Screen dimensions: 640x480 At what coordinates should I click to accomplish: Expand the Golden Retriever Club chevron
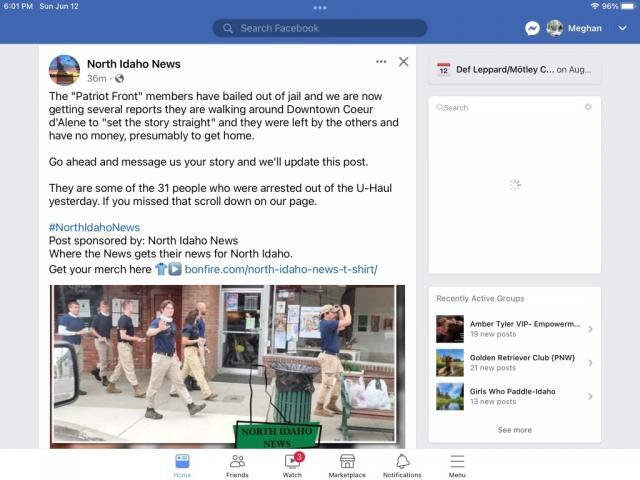click(x=590, y=363)
